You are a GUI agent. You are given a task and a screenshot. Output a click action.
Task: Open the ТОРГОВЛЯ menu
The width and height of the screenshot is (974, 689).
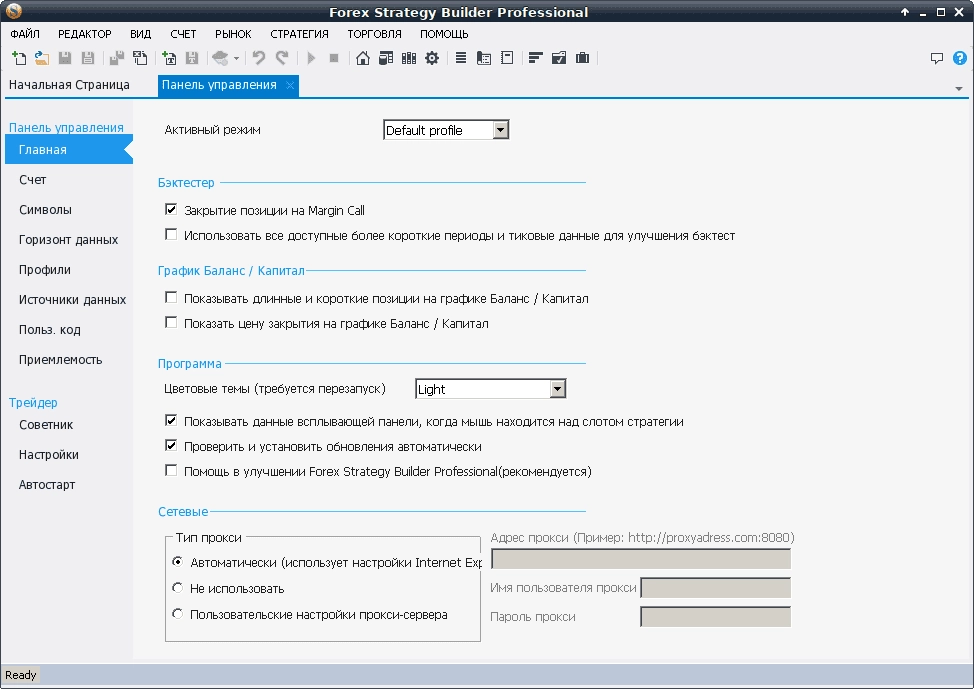(375, 34)
